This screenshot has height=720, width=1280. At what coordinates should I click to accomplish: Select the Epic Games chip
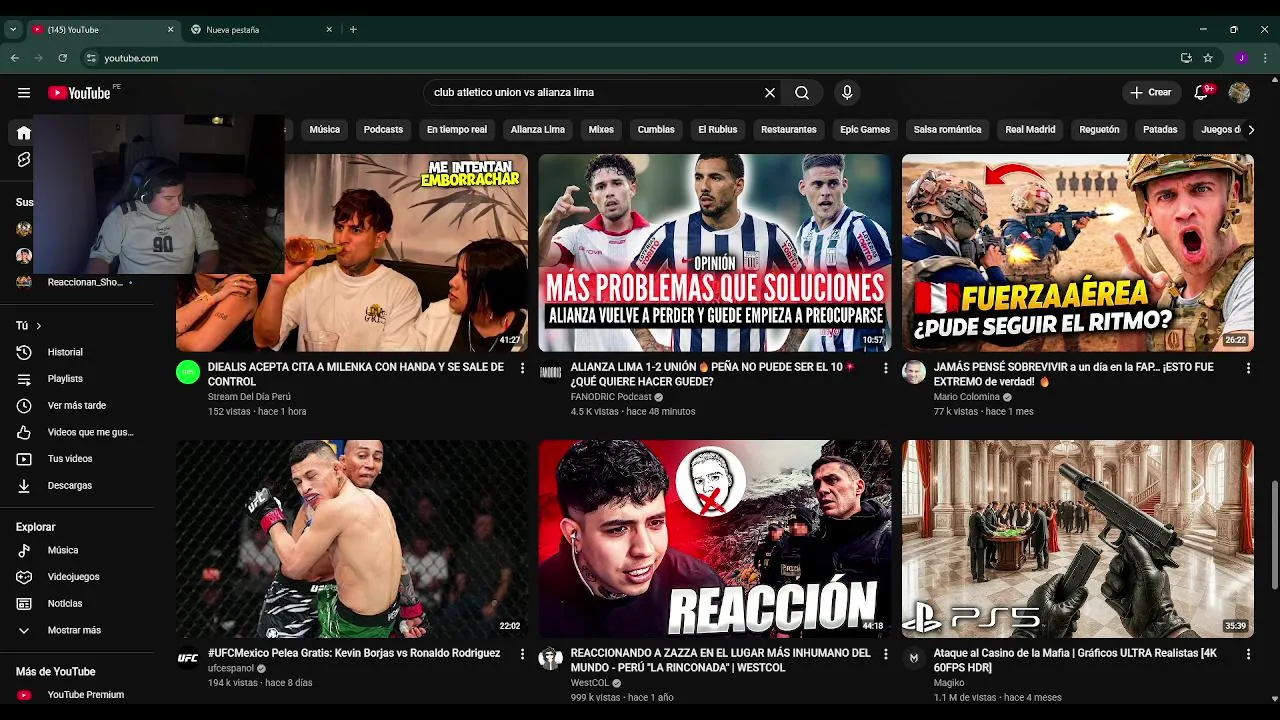tap(865, 130)
